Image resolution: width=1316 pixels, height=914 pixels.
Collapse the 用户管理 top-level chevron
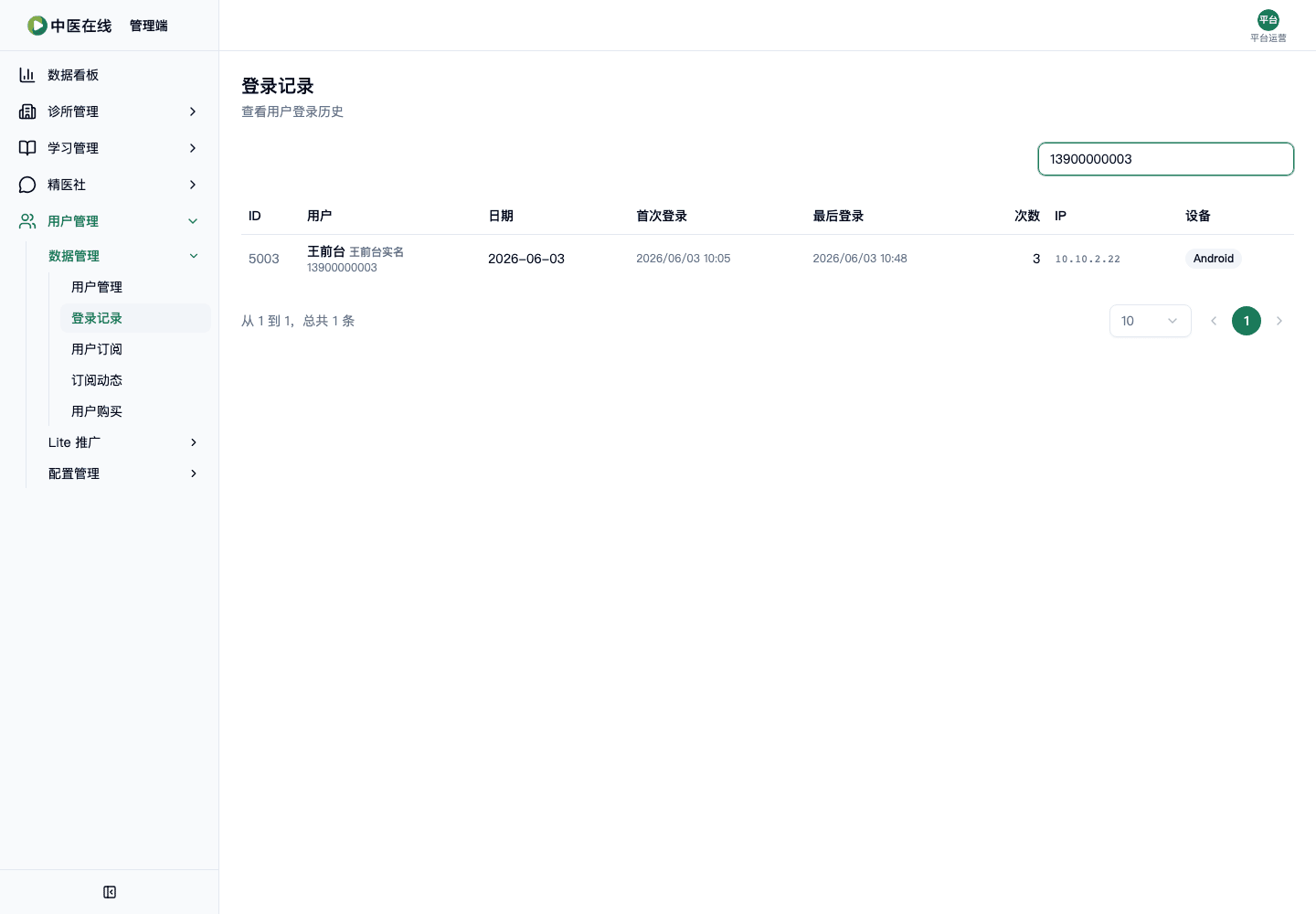point(193,221)
